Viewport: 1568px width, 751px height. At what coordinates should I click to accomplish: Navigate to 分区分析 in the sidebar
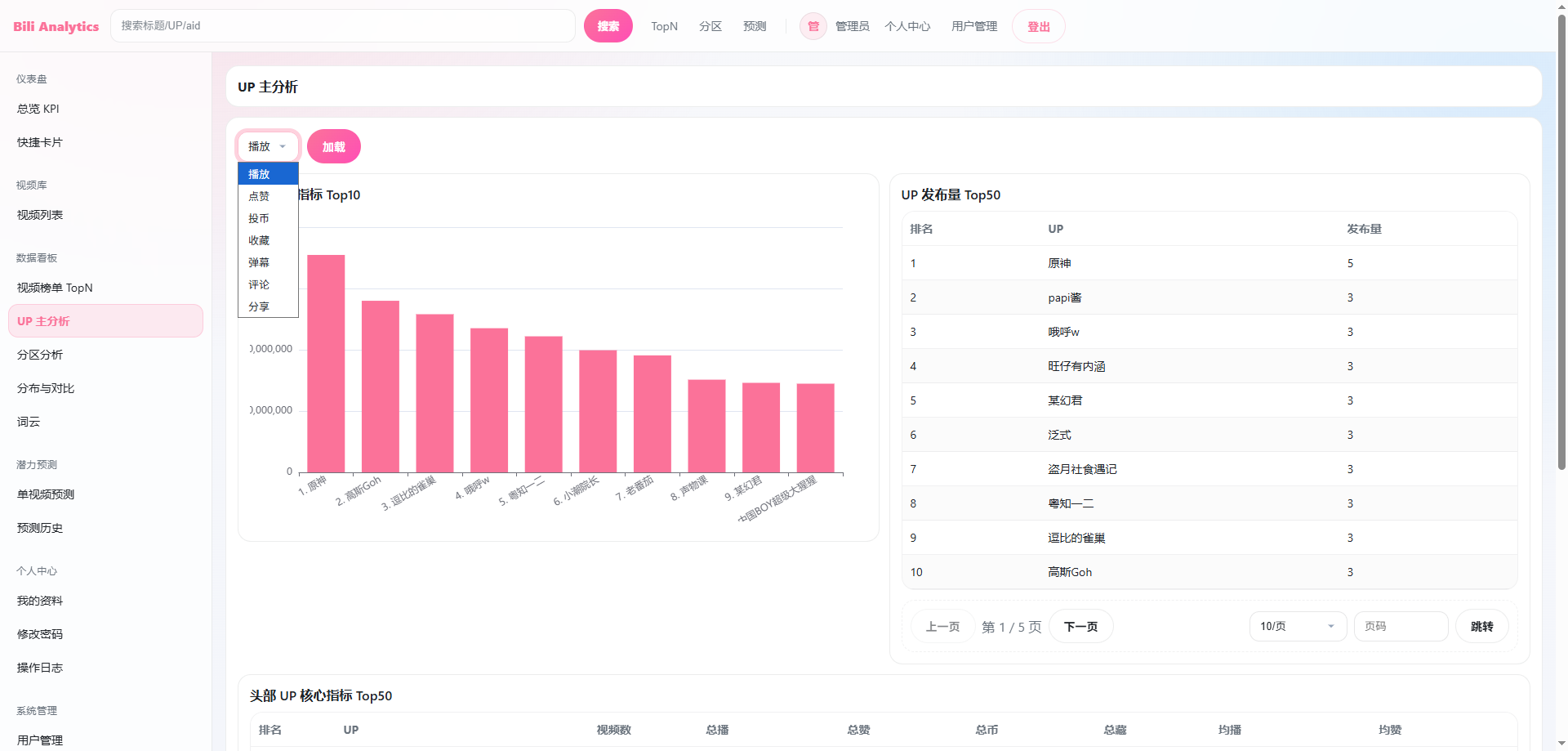pyautogui.click(x=40, y=355)
